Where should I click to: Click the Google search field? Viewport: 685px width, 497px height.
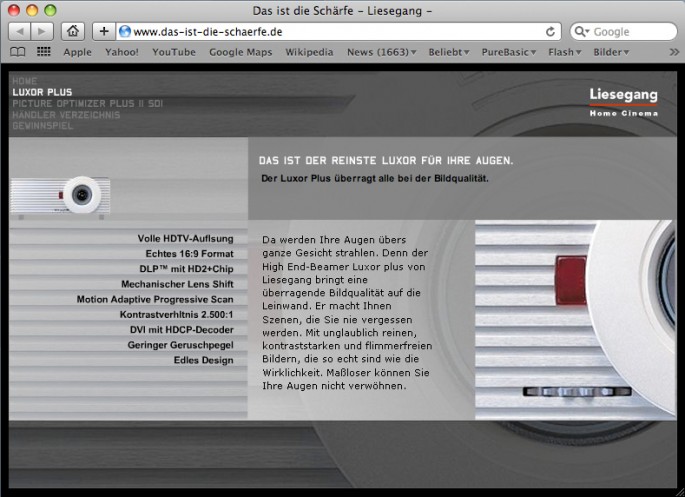coord(623,31)
